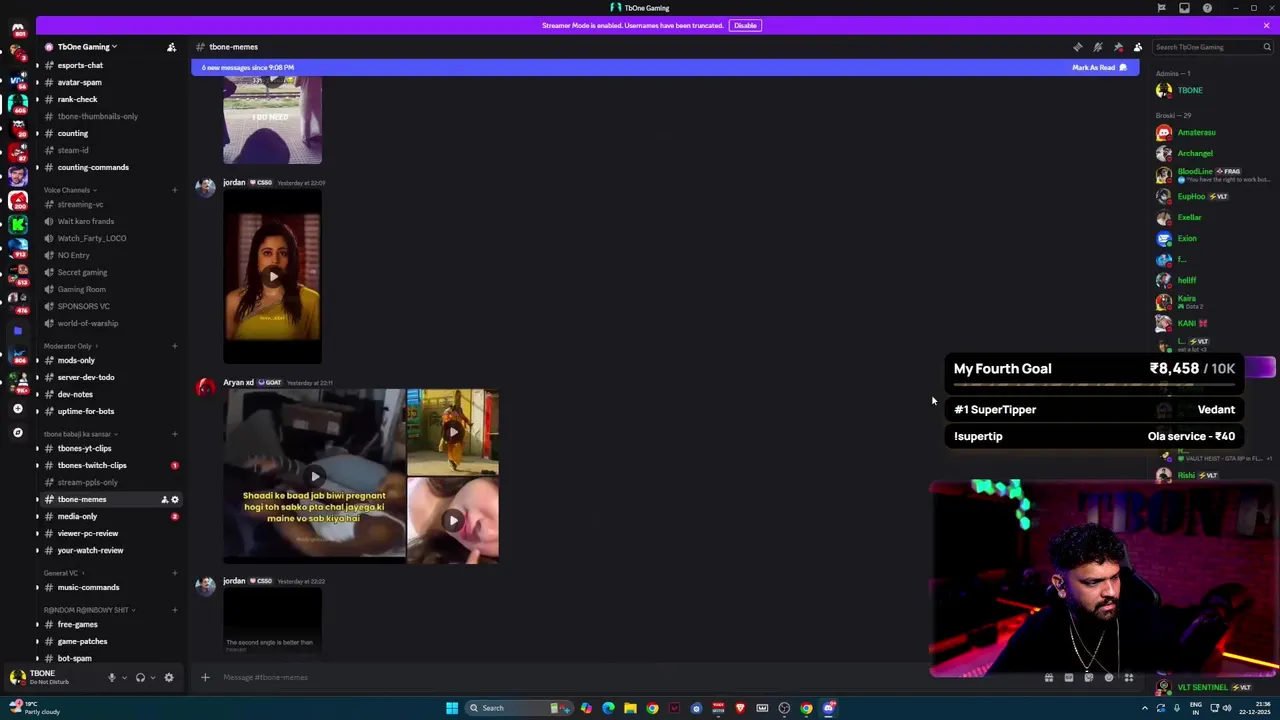Open output device options arrow beside headphones

coord(152,677)
